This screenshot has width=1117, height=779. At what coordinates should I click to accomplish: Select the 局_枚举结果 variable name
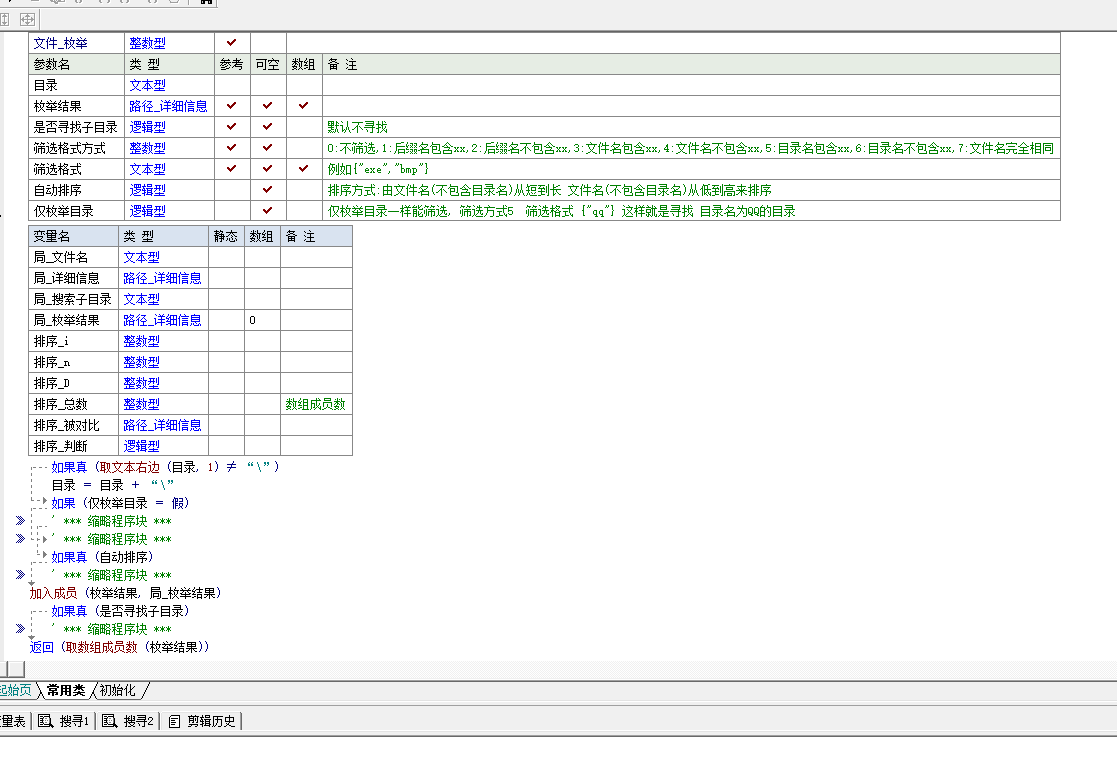click(66, 320)
